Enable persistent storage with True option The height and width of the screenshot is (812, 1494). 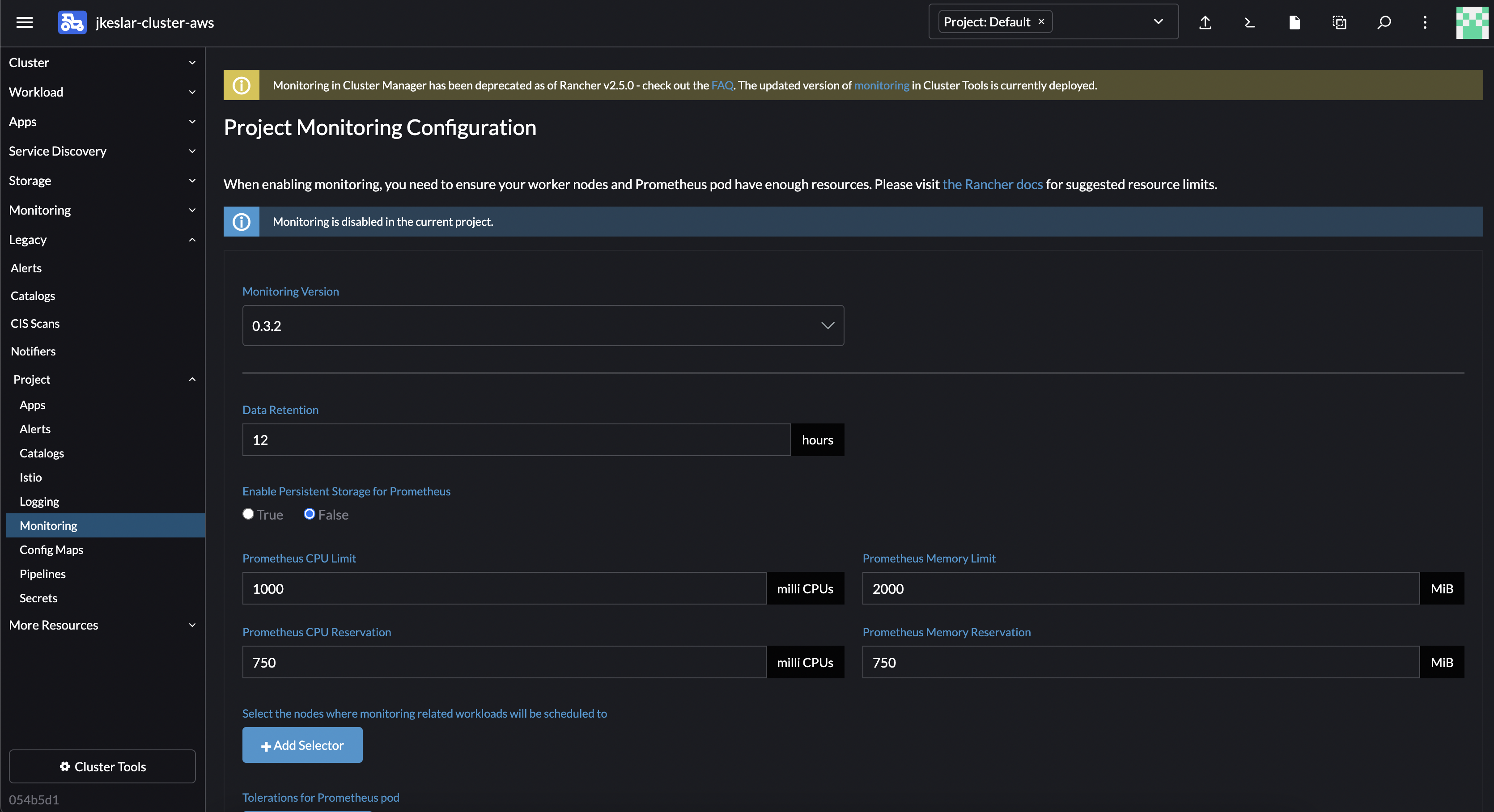click(x=248, y=514)
